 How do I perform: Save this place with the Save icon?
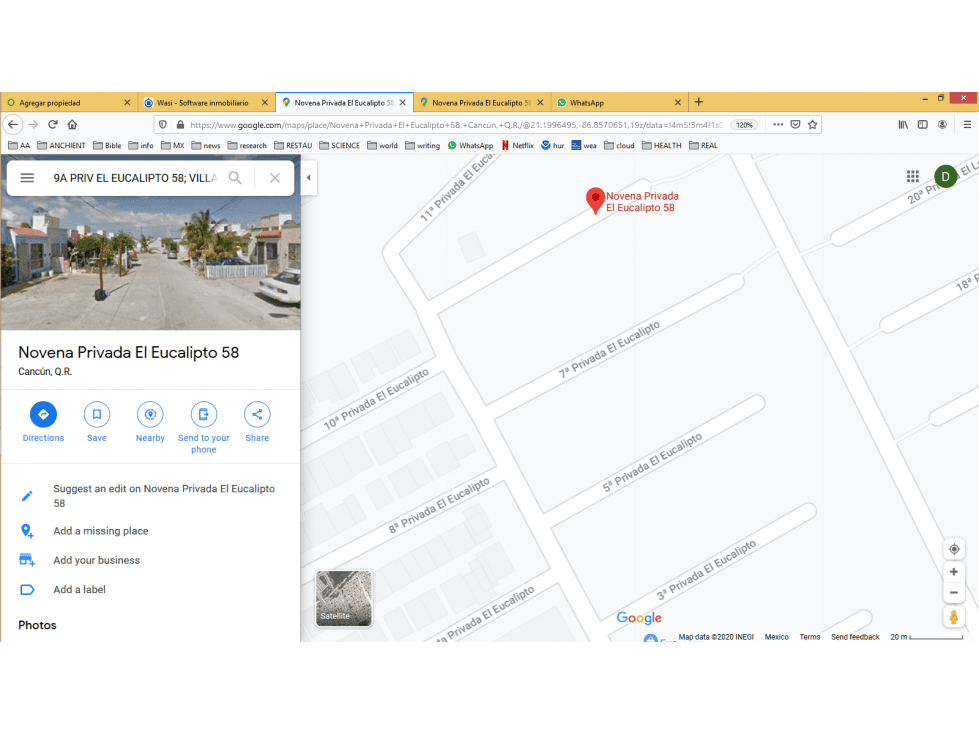(97, 414)
